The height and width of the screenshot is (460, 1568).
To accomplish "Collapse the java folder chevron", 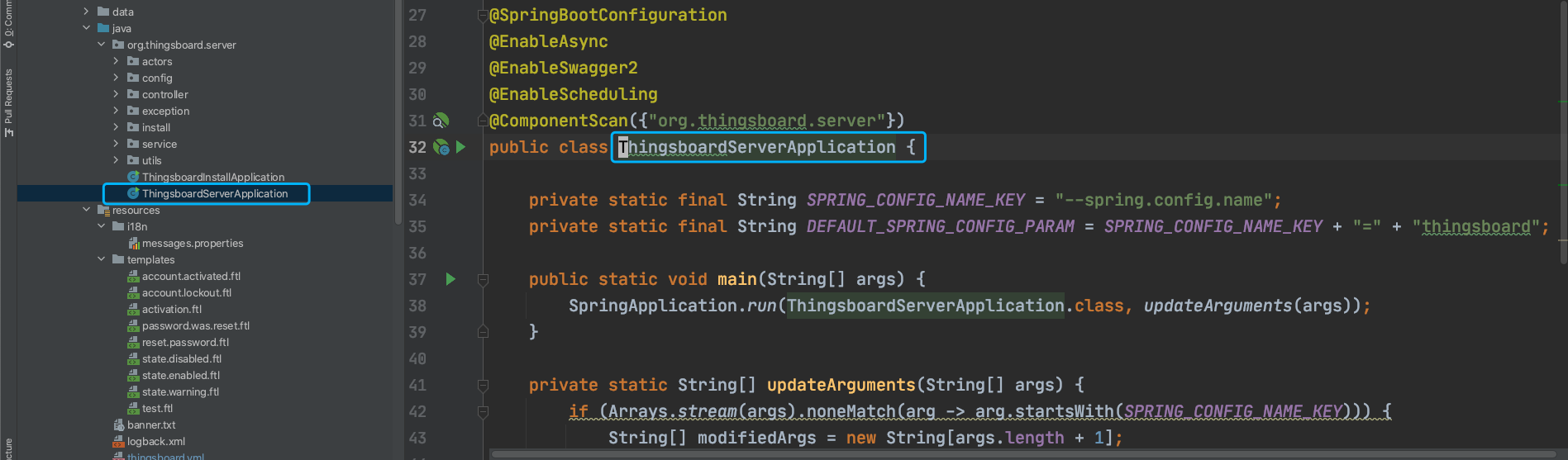I will [x=86, y=28].
